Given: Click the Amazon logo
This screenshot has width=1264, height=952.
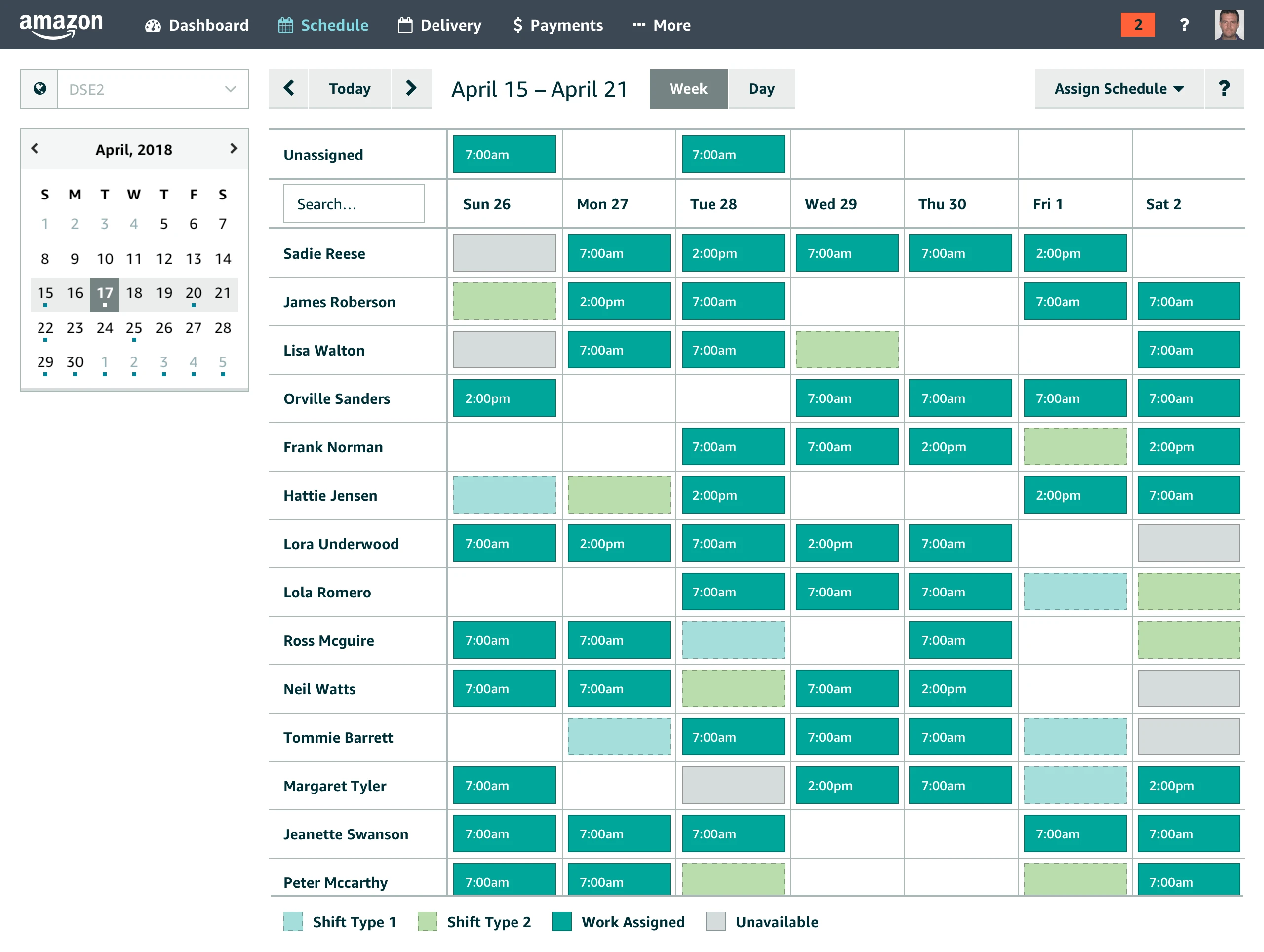Looking at the screenshot, I should (x=61, y=25).
